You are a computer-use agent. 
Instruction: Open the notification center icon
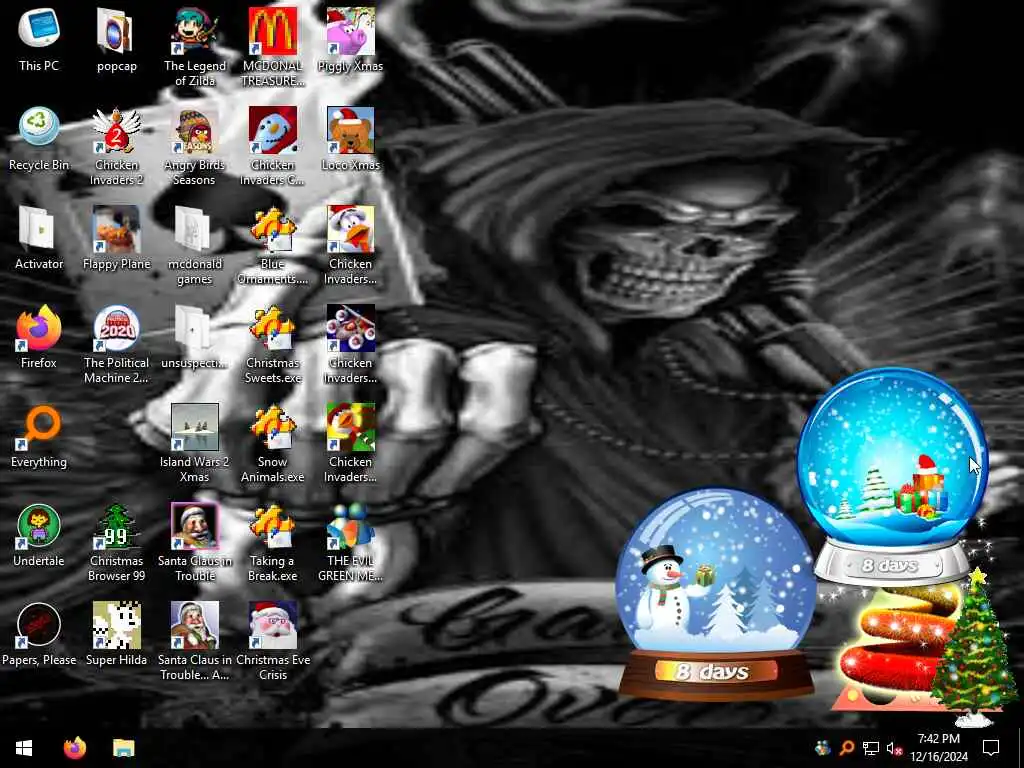coord(991,748)
